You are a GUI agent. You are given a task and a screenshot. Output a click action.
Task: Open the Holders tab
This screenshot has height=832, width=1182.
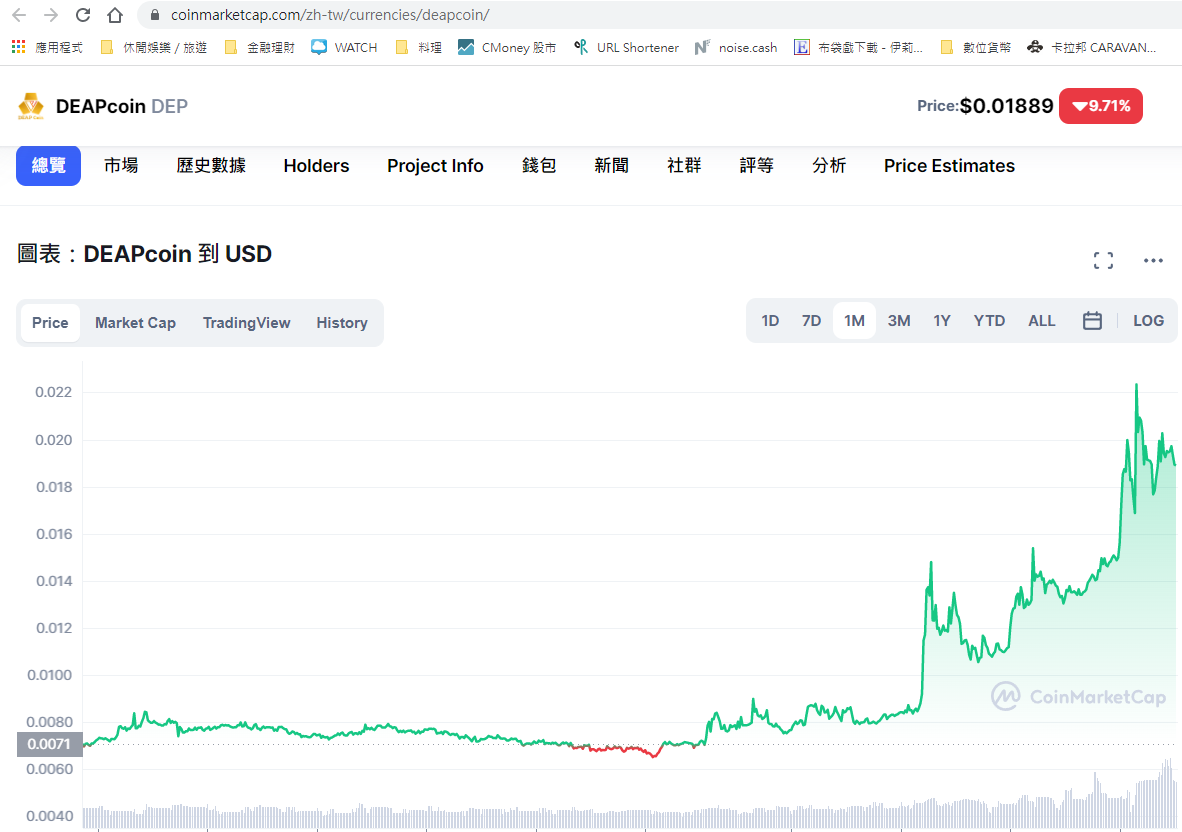[317, 166]
